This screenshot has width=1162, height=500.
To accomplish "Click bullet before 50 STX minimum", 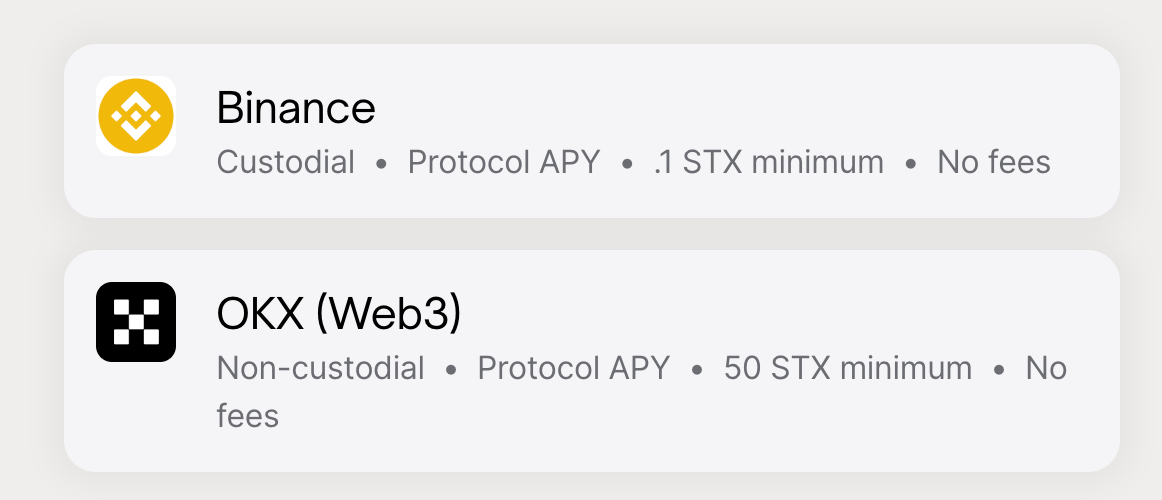I will point(697,369).
